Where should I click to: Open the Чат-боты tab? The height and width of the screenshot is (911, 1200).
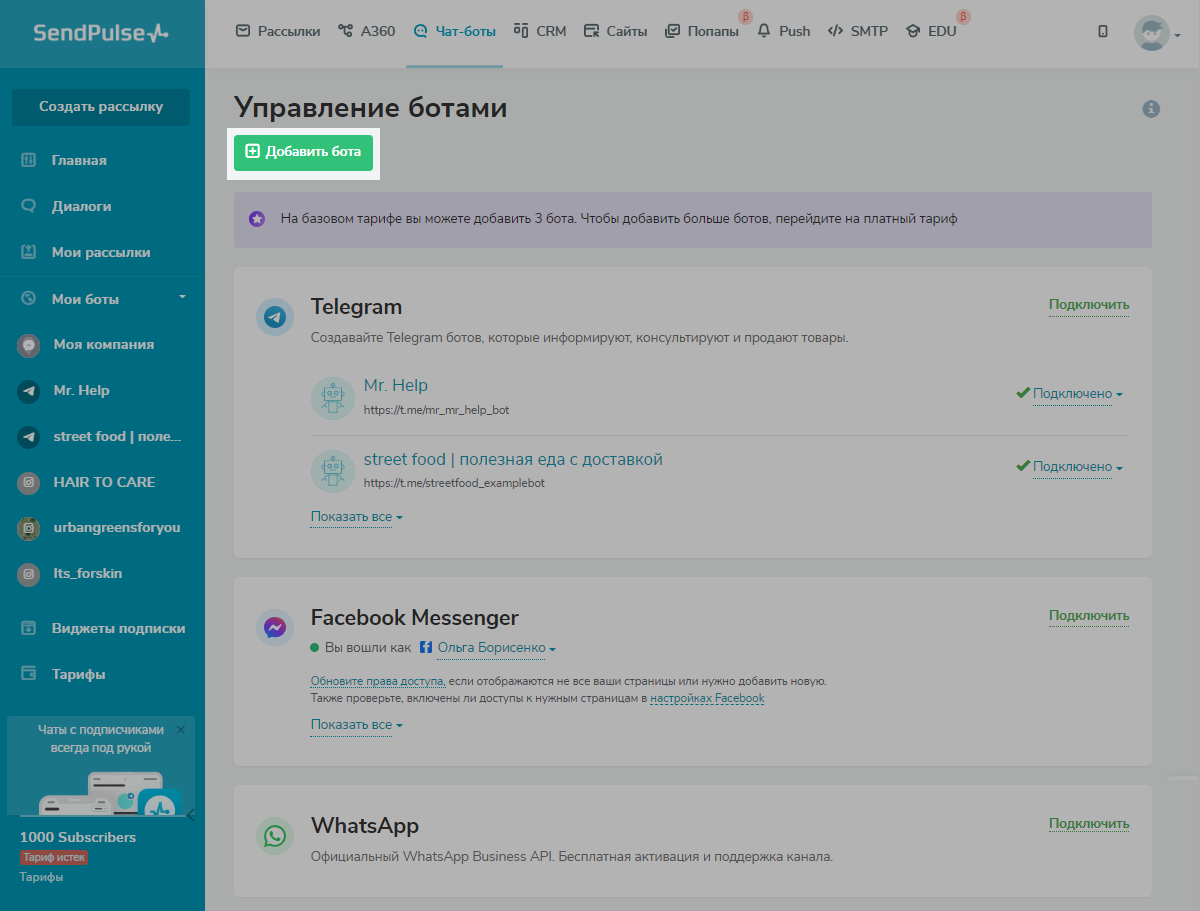[454, 31]
